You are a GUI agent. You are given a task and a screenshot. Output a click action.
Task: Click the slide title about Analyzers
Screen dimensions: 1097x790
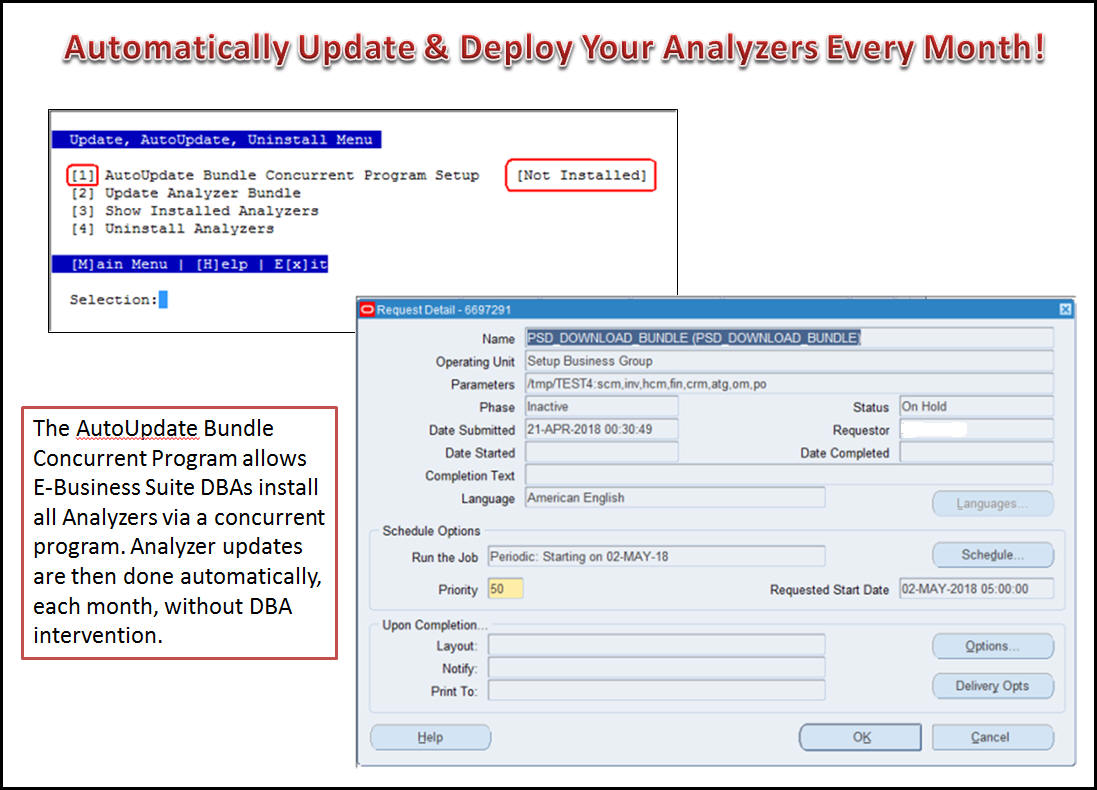pyautogui.click(x=554, y=48)
